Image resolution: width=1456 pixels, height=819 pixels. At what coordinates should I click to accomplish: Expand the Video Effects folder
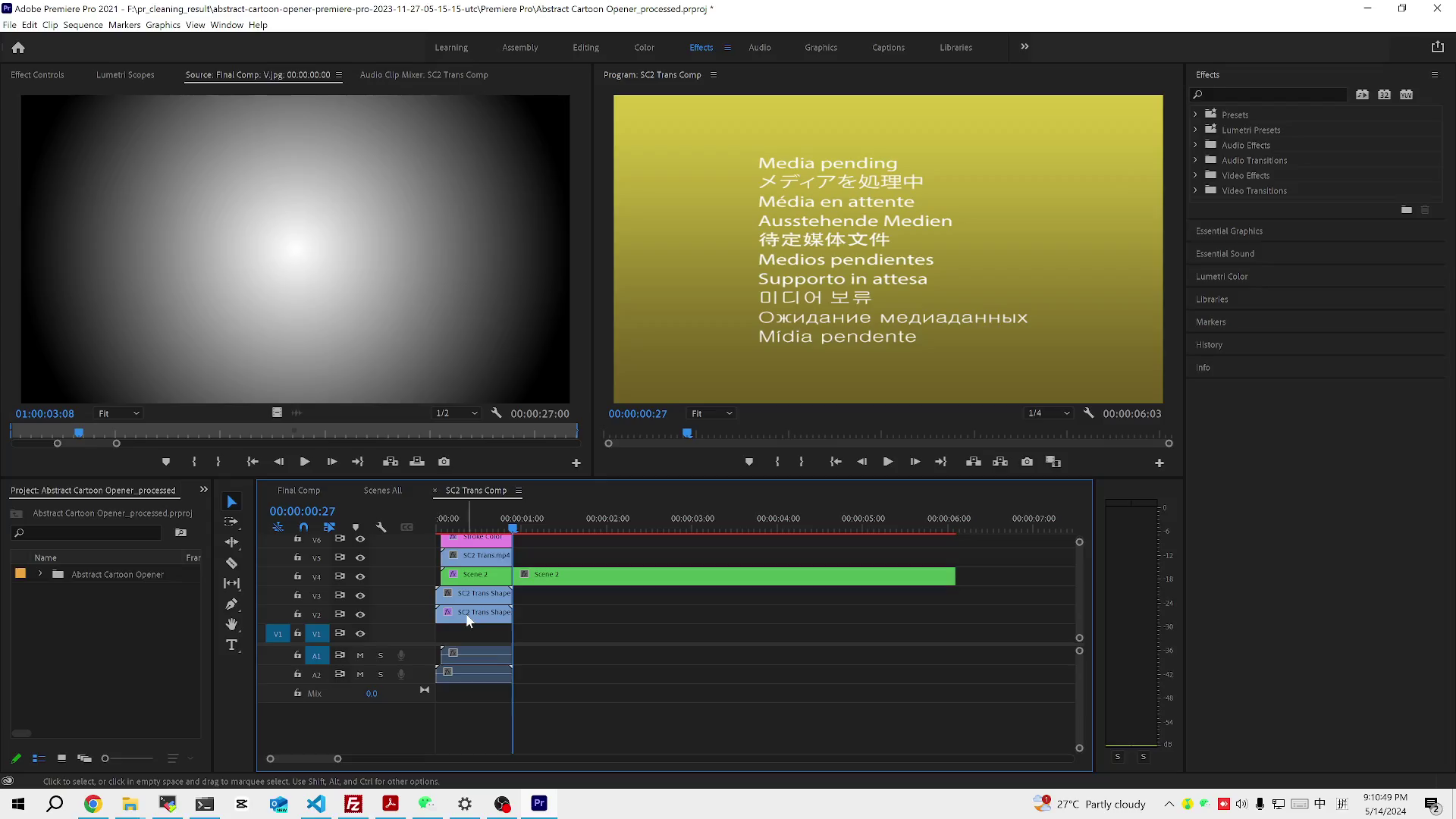1196,176
